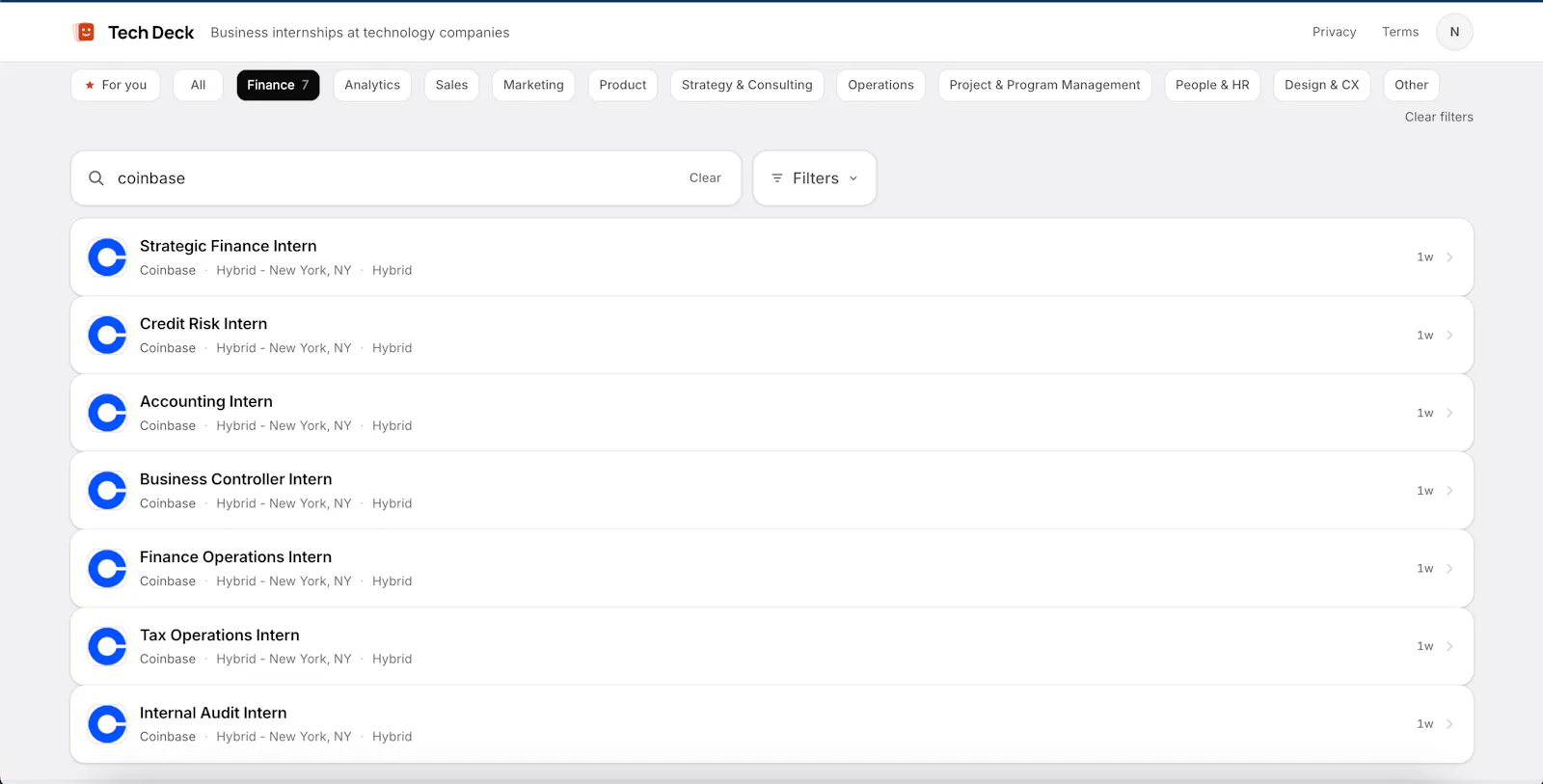This screenshot has width=1543, height=784.
Task: Click Coinbase logo for Tax Operations Intern
Action: [x=107, y=646]
